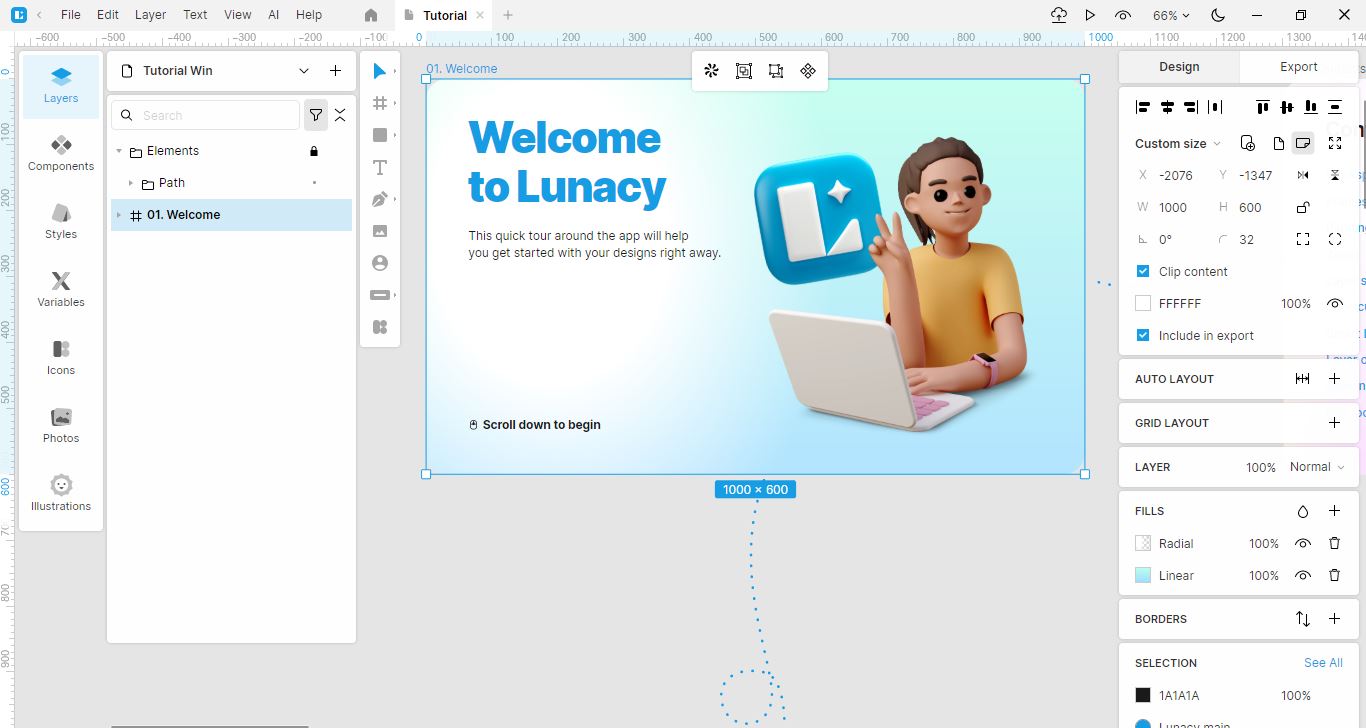Image resolution: width=1366 pixels, height=728 pixels.
Task: Align selection to bottom edge
Action: coord(1311,107)
